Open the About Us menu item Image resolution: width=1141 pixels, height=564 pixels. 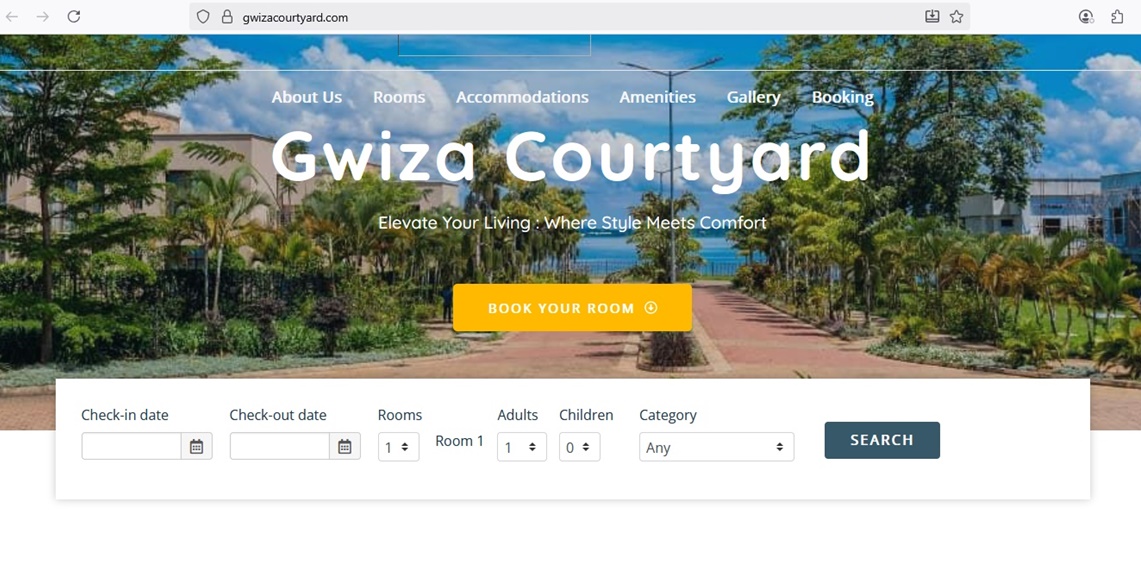tap(307, 97)
